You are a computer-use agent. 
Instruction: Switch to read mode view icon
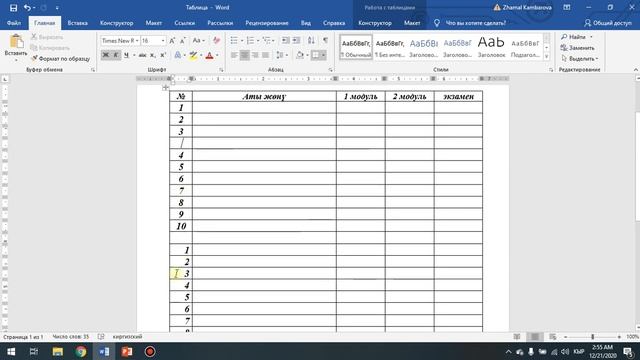517,337
